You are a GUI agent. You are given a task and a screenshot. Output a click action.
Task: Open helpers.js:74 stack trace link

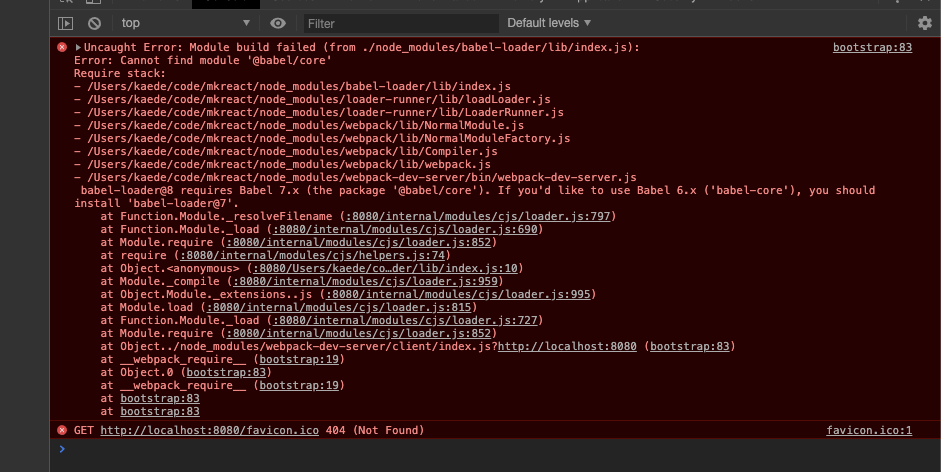(x=312, y=255)
